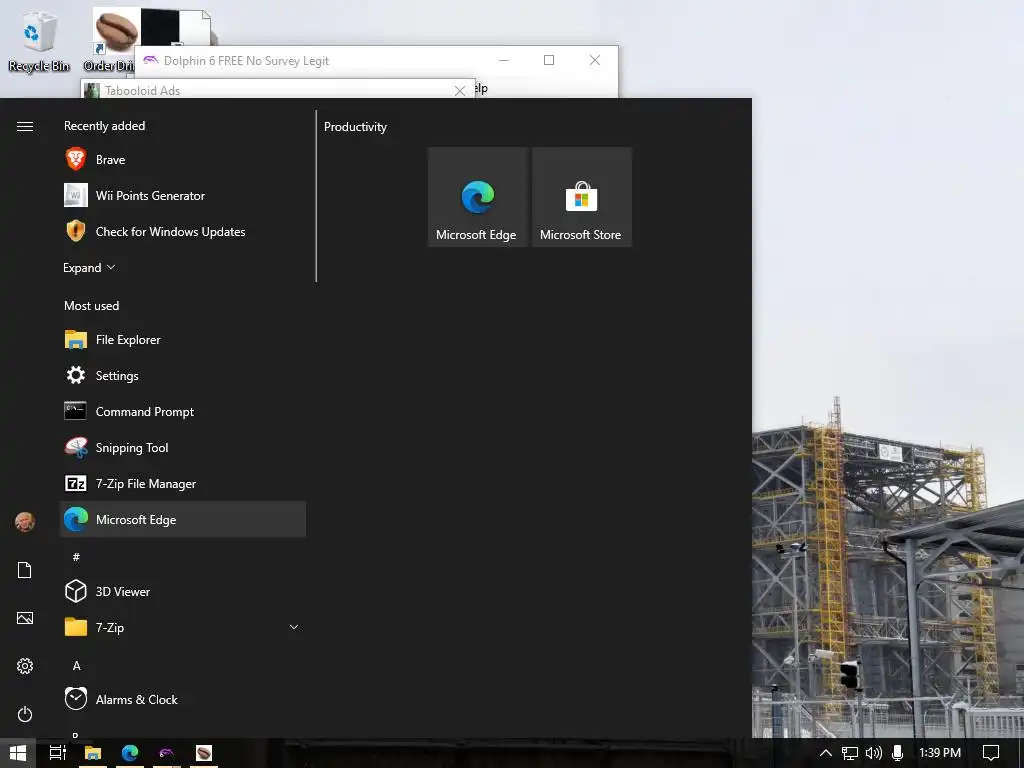Open Settings in Most used list
This screenshot has width=1024, height=768.
coord(183,376)
